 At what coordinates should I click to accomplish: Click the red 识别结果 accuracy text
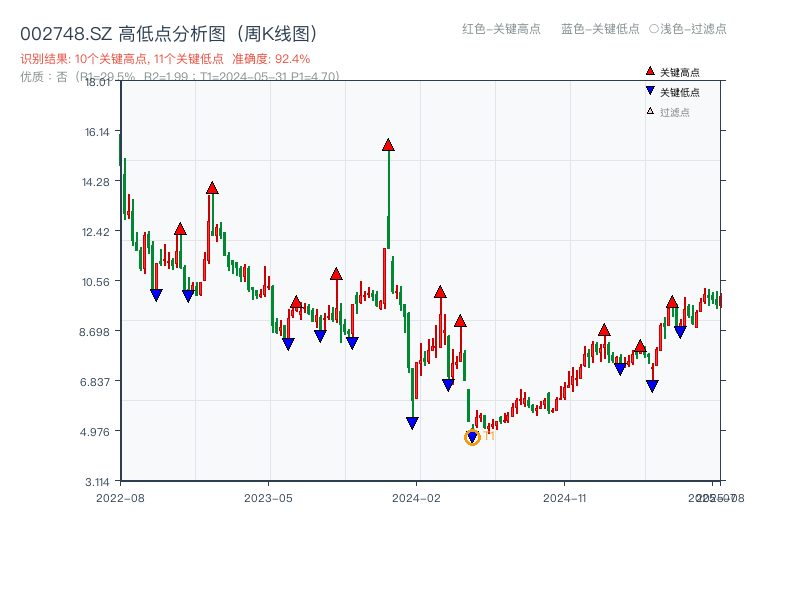(160, 59)
